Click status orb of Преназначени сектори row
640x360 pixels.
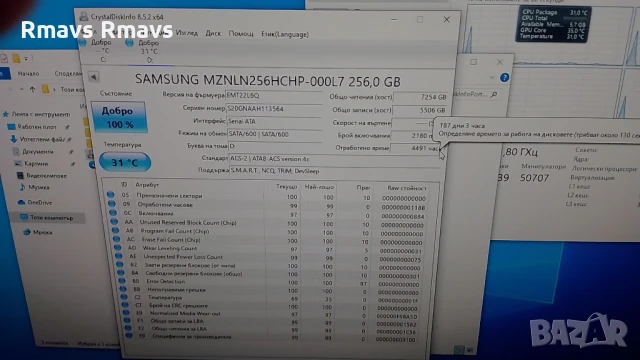click(x=111, y=195)
